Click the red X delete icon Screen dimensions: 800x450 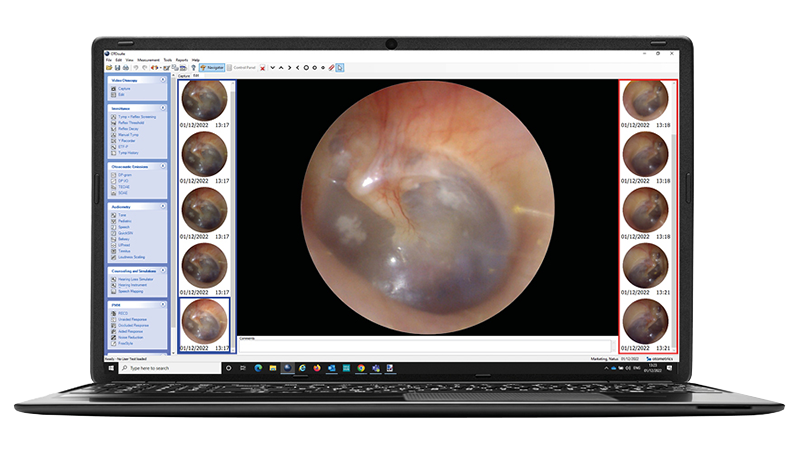coord(261,68)
